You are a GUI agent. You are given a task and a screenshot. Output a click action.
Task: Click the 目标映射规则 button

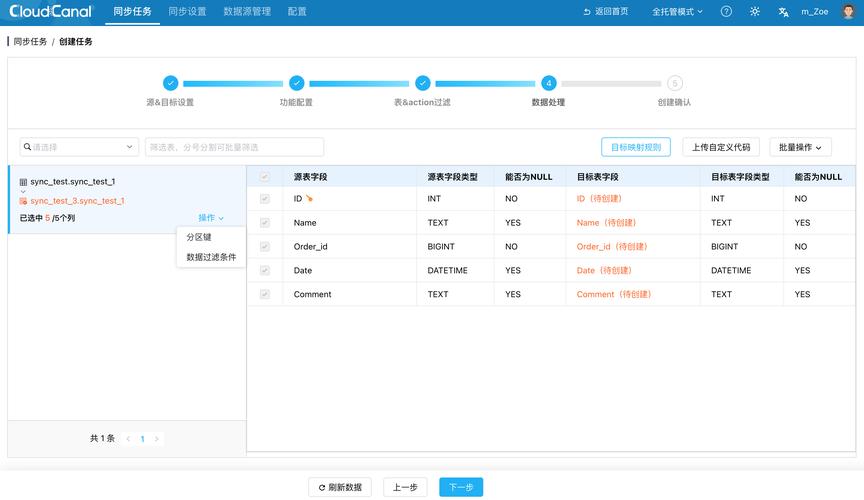[x=636, y=147]
